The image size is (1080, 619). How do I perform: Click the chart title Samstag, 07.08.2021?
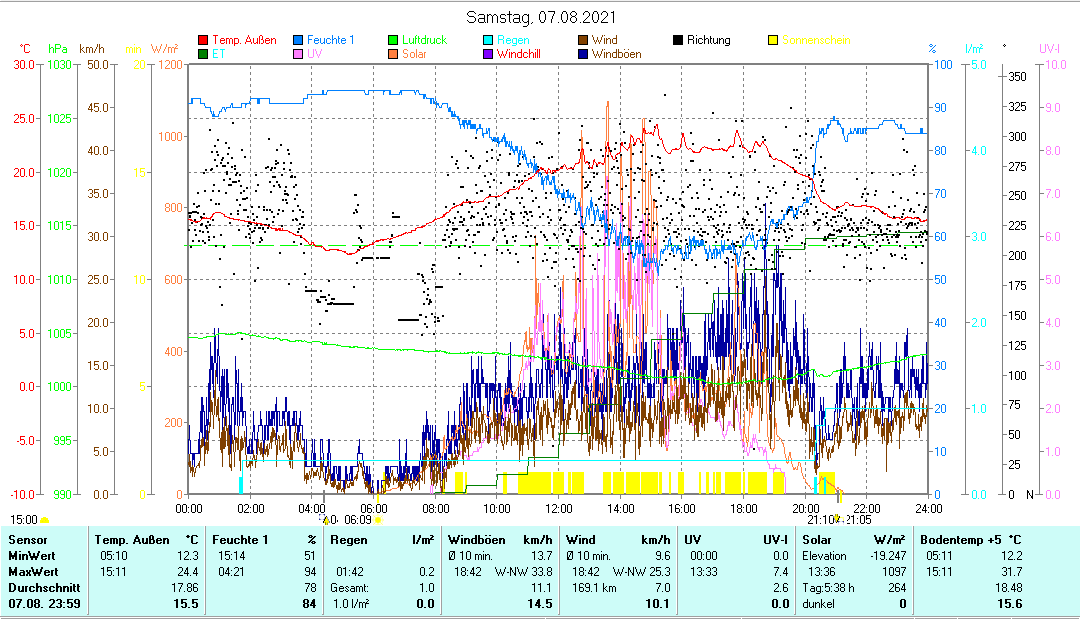[x=542, y=17]
